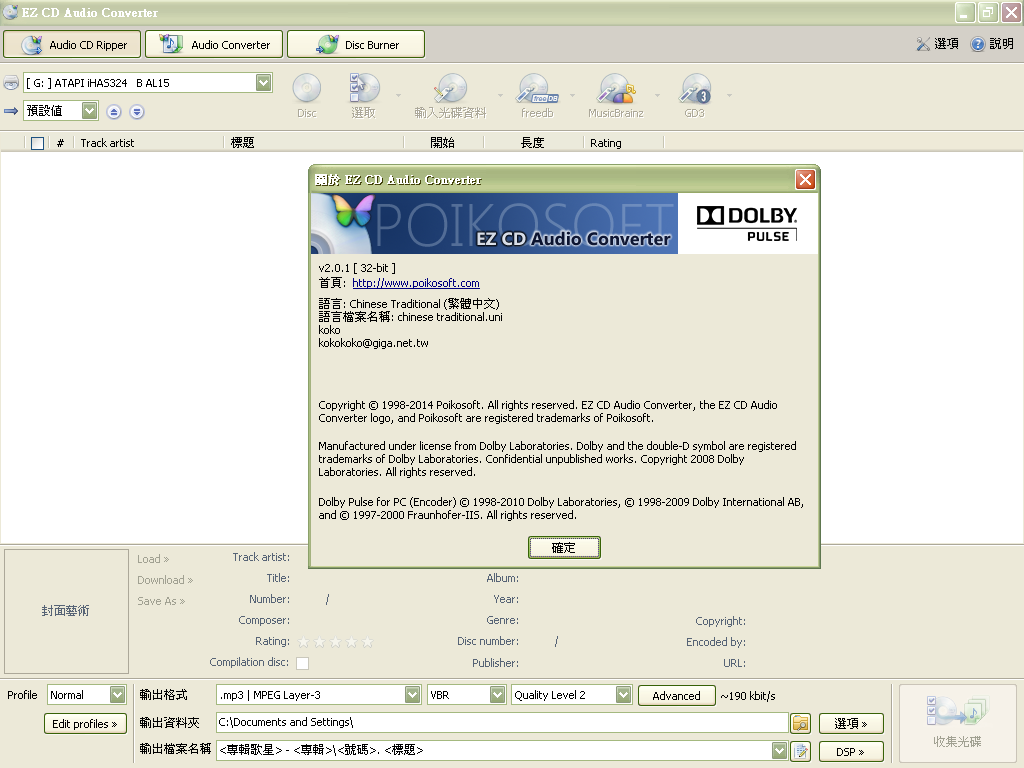Expand the Profile Normal dropdown

coord(118,694)
